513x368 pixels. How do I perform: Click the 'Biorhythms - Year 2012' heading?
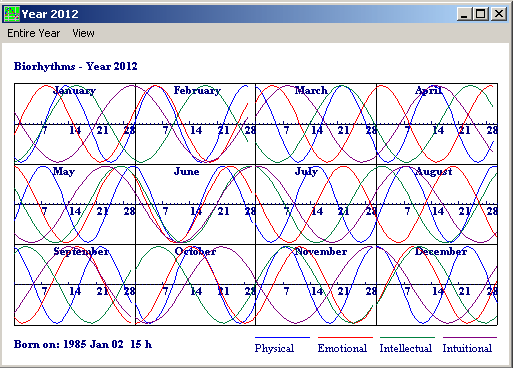[x=76, y=66]
